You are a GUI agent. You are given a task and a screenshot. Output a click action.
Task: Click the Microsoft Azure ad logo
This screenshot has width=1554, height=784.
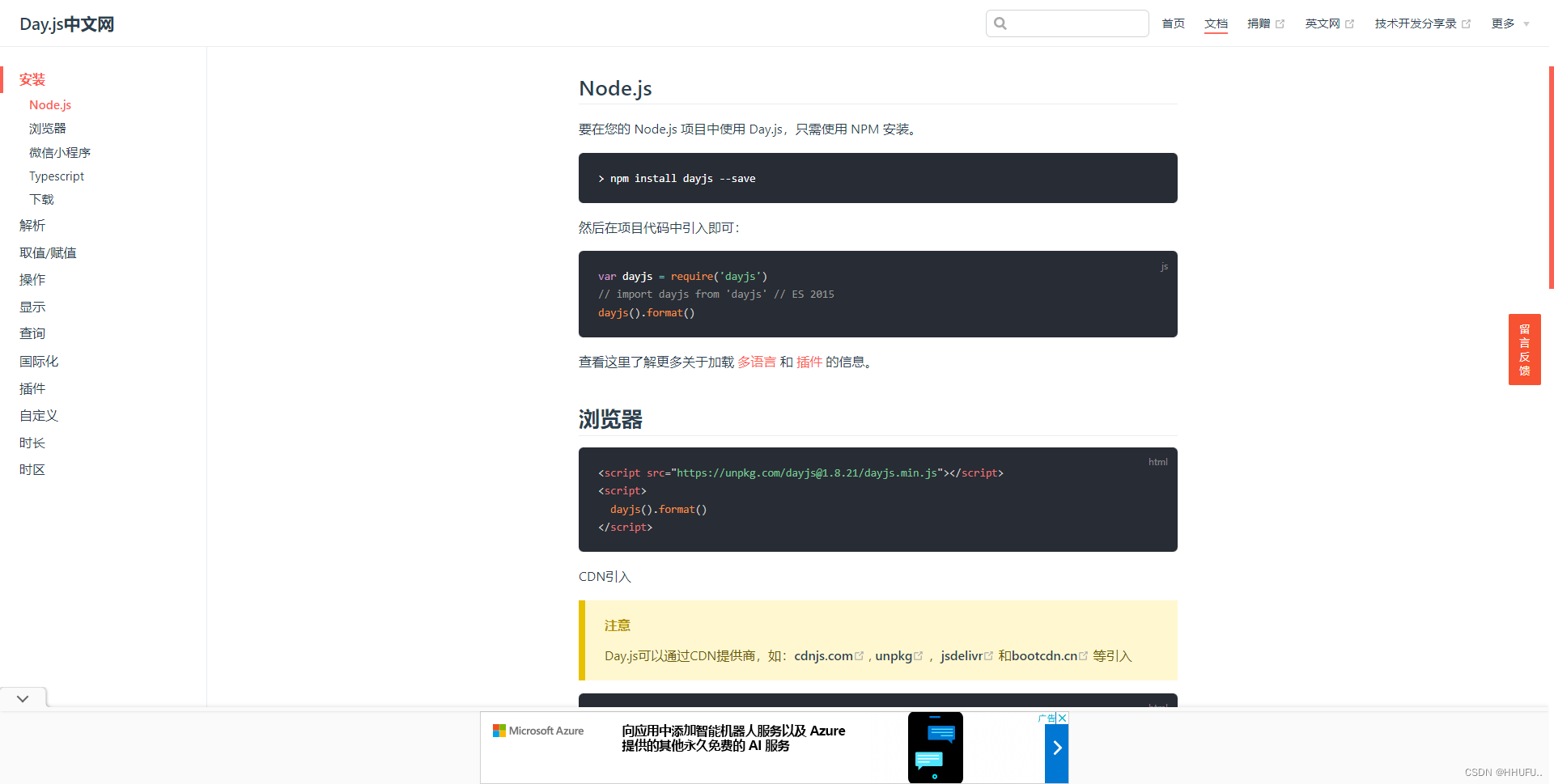pos(538,731)
